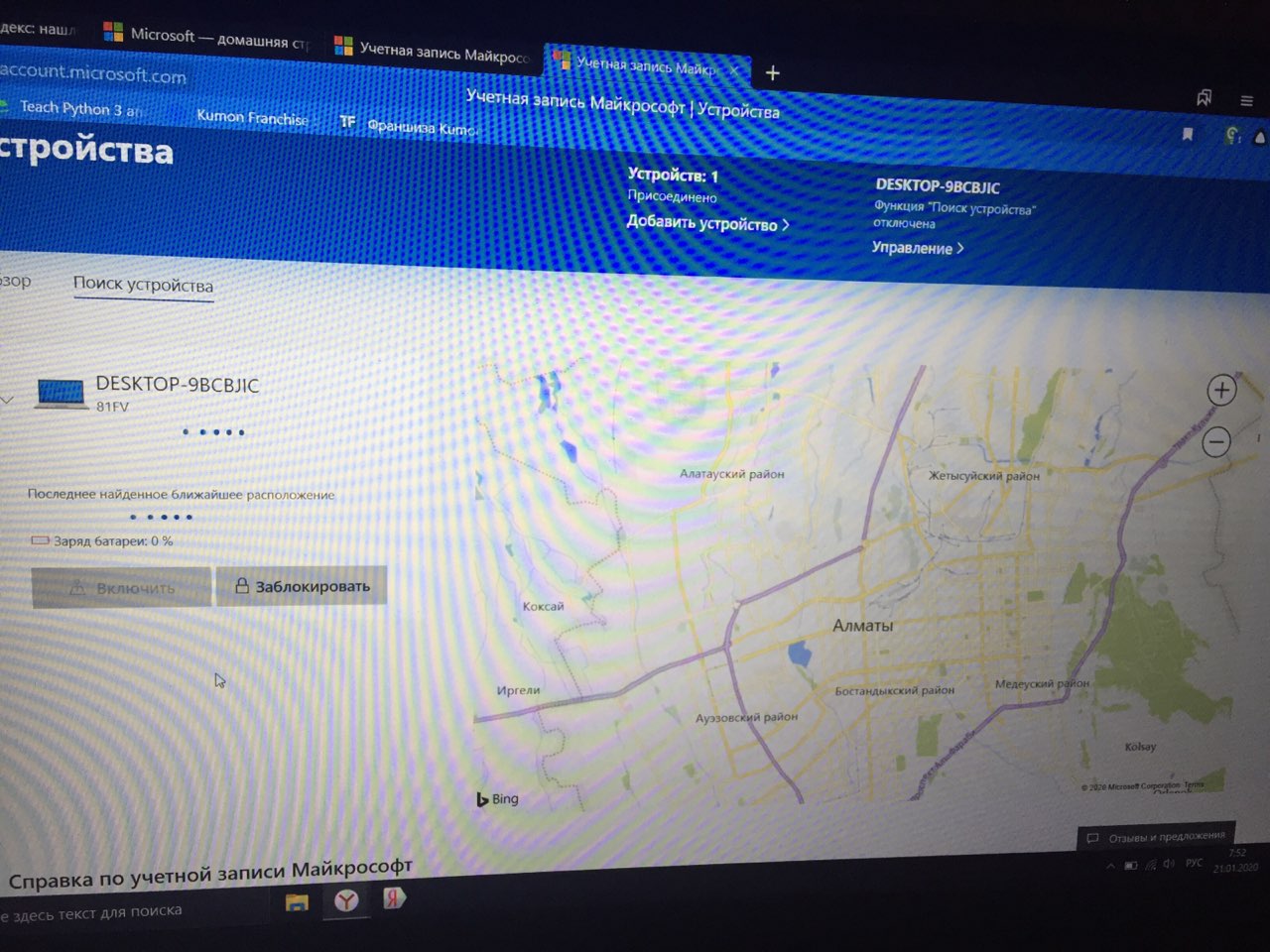Check the battery icon in system tray
Viewport: 1270px width, 952px height.
tap(1131, 866)
